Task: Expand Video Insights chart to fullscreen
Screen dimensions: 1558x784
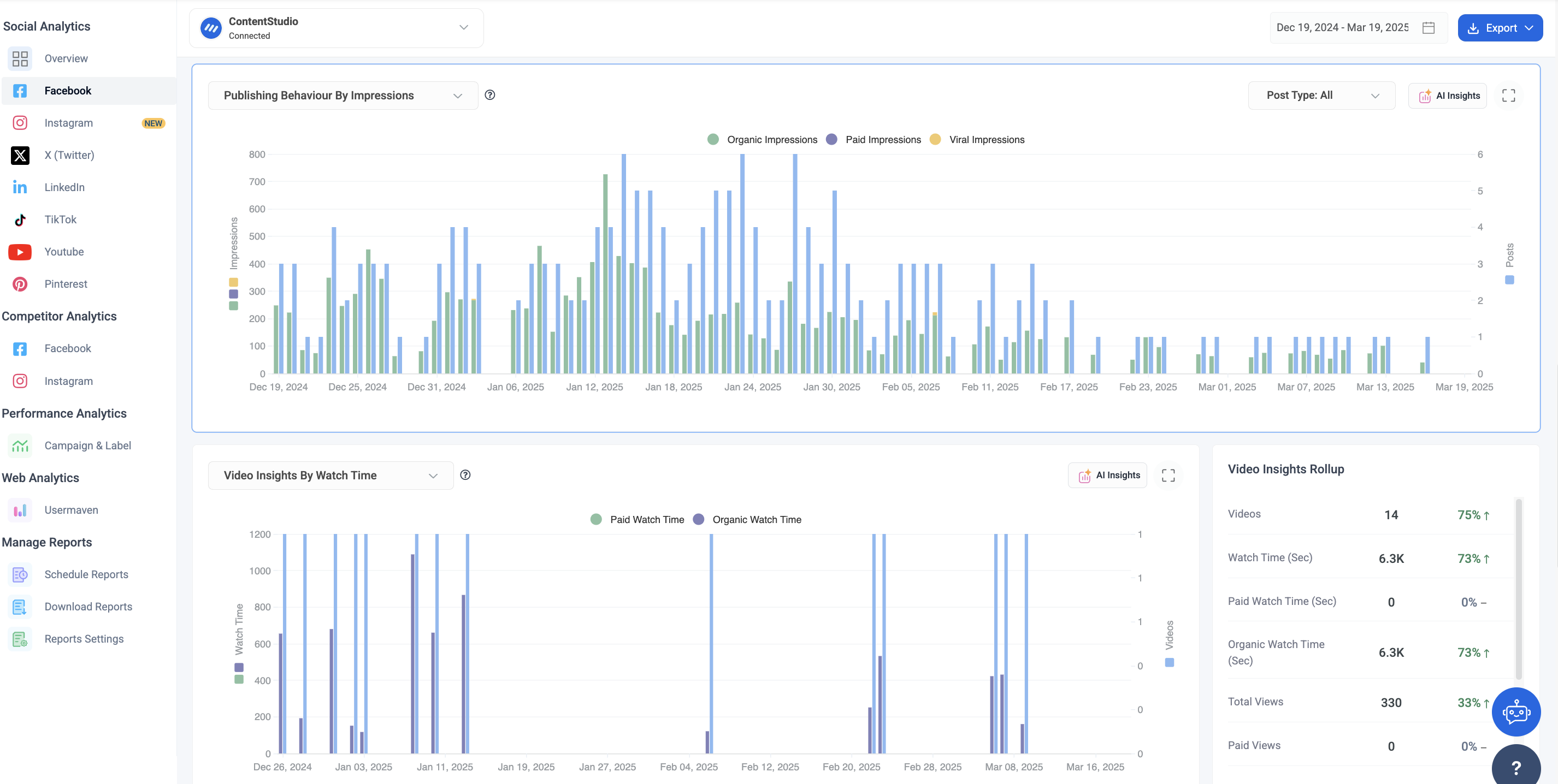Action: pyautogui.click(x=1168, y=476)
